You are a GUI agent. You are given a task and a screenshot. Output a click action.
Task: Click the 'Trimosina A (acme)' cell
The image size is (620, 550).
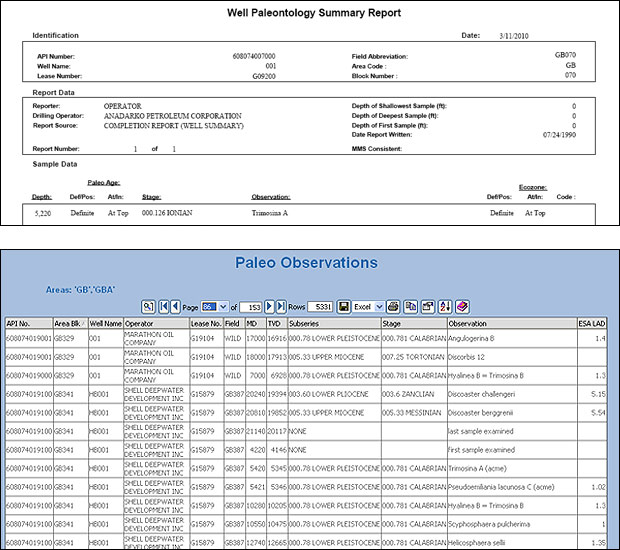click(x=512, y=469)
